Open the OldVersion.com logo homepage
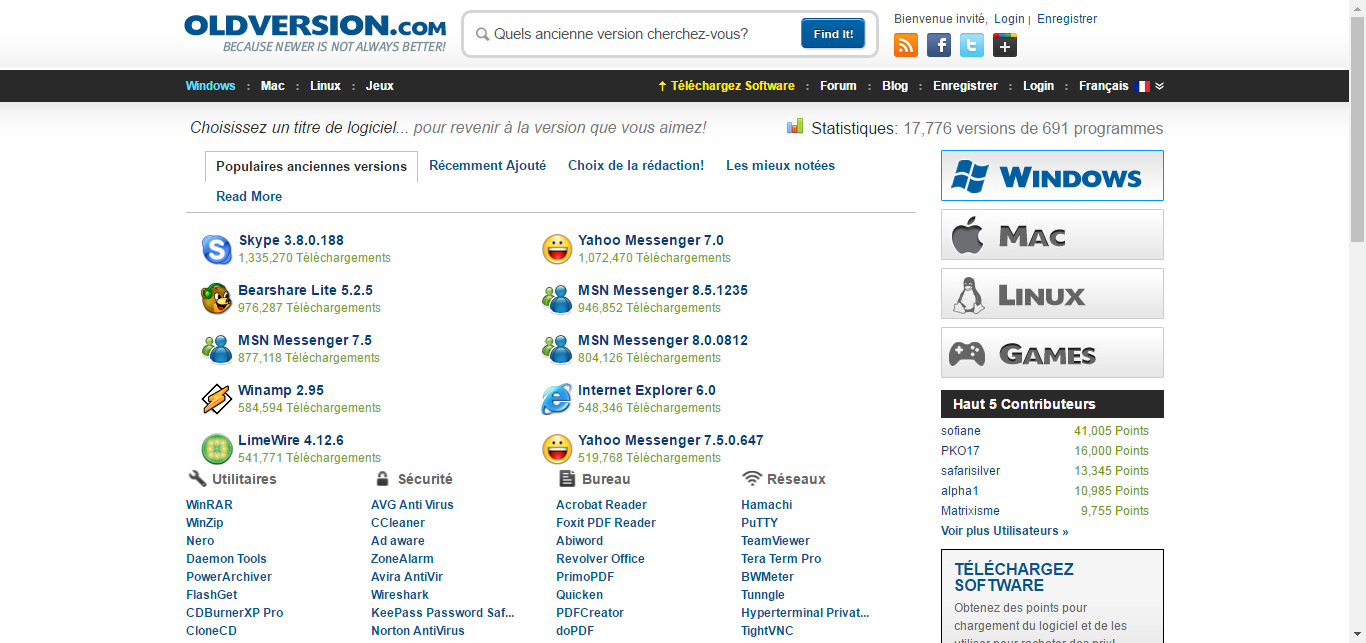The height and width of the screenshot is (643, 1366). point(315,32)
